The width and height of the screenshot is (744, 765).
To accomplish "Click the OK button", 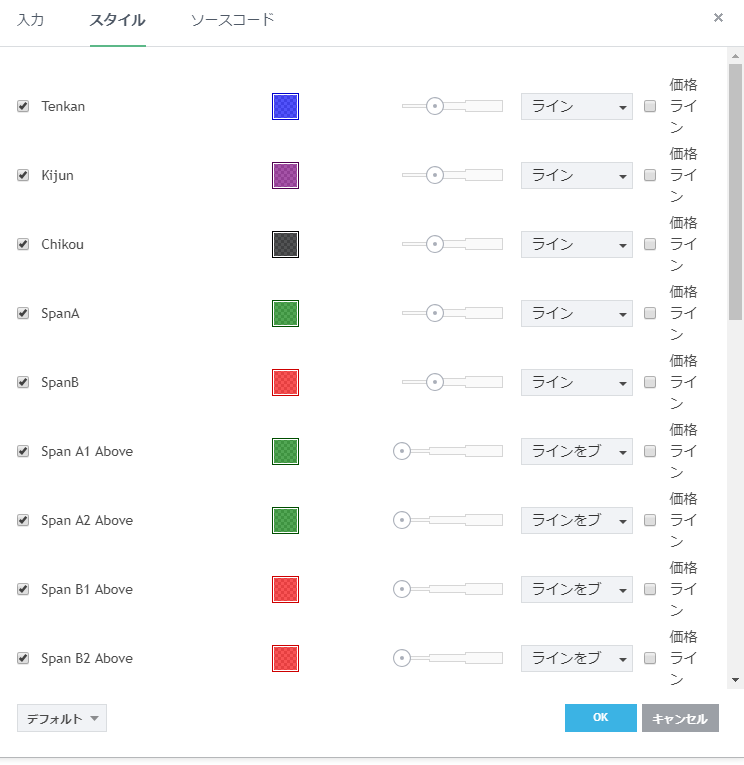I will (600, 718).
